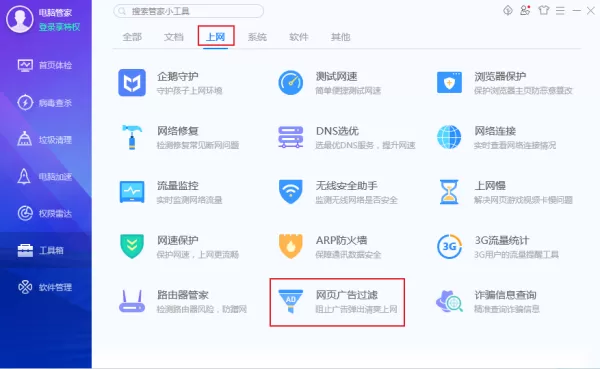Click the upgrade arrow icon in title bar
Viewport: 600px width, 369px height.
click(508, 10)
